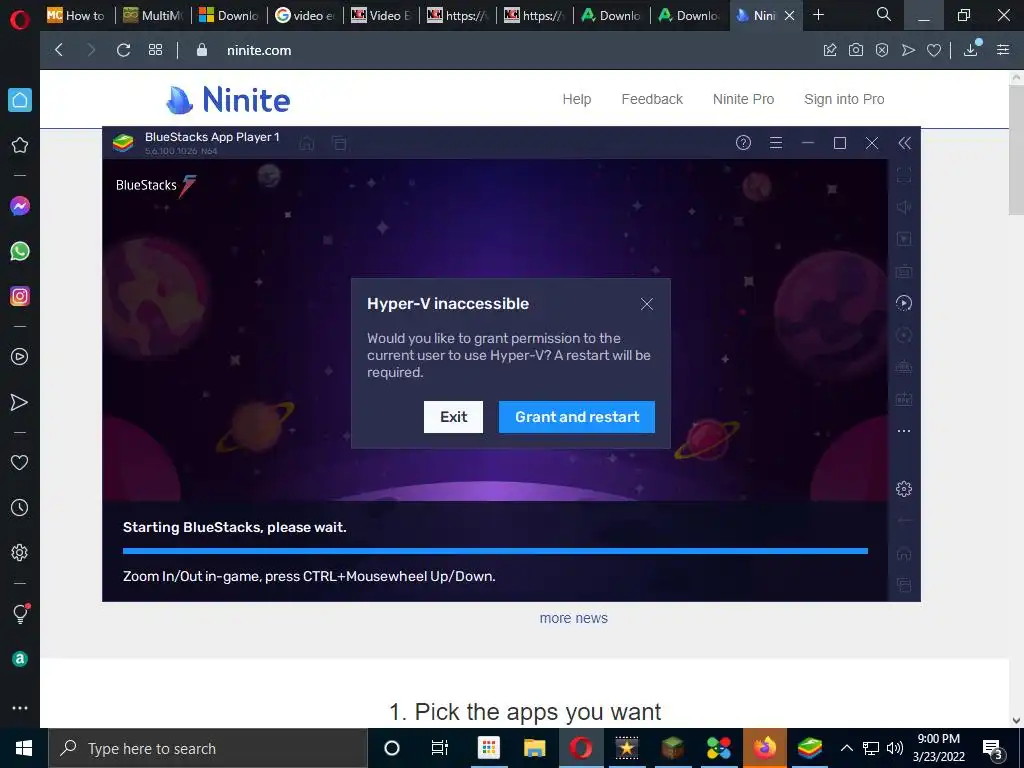Viewport: 1024px width, 768px height.
Task: Open Messenger in Opera sidebar
Action: (20, 206)
